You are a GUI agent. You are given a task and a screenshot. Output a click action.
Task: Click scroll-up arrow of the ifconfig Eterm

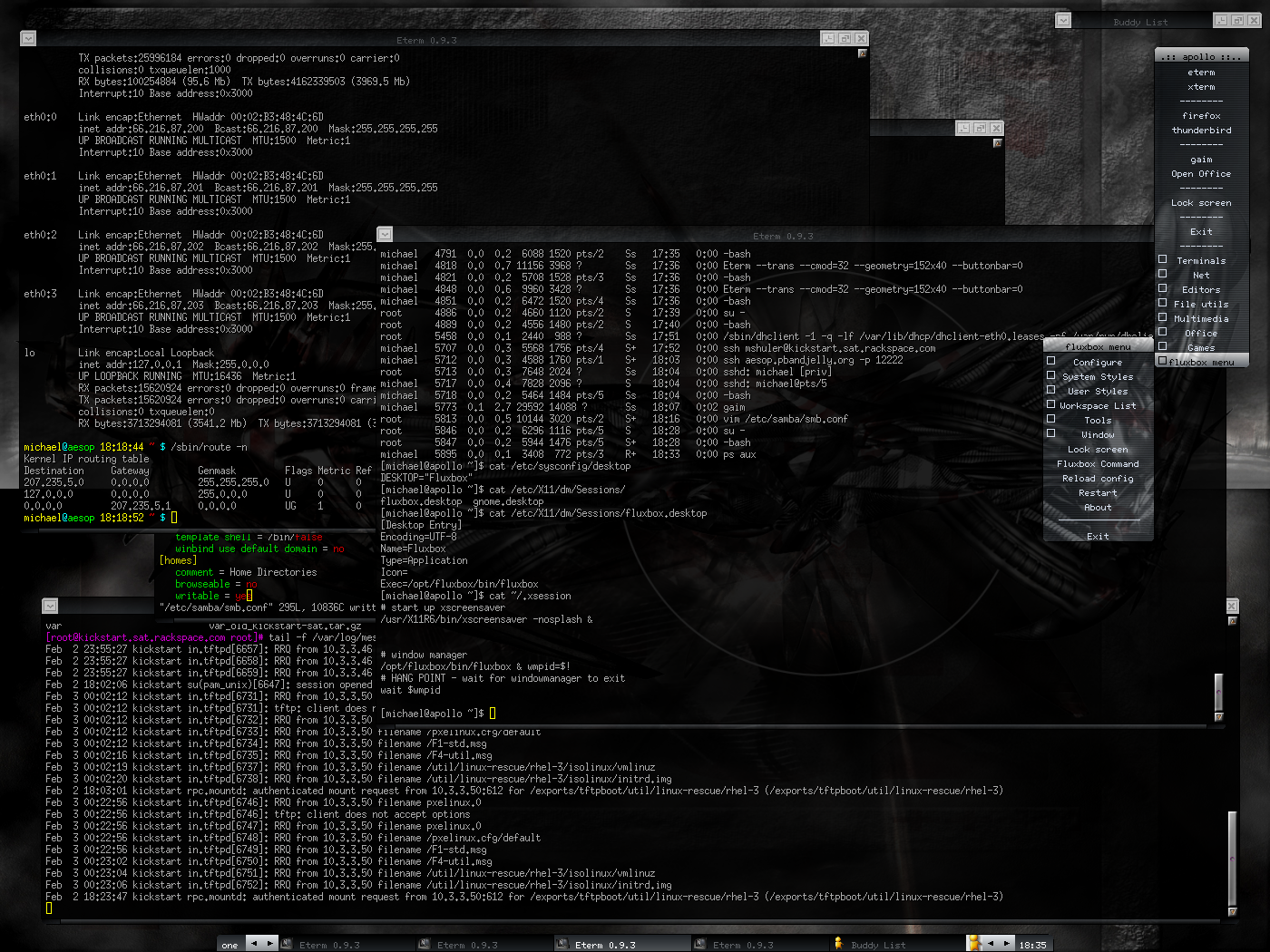863,53
